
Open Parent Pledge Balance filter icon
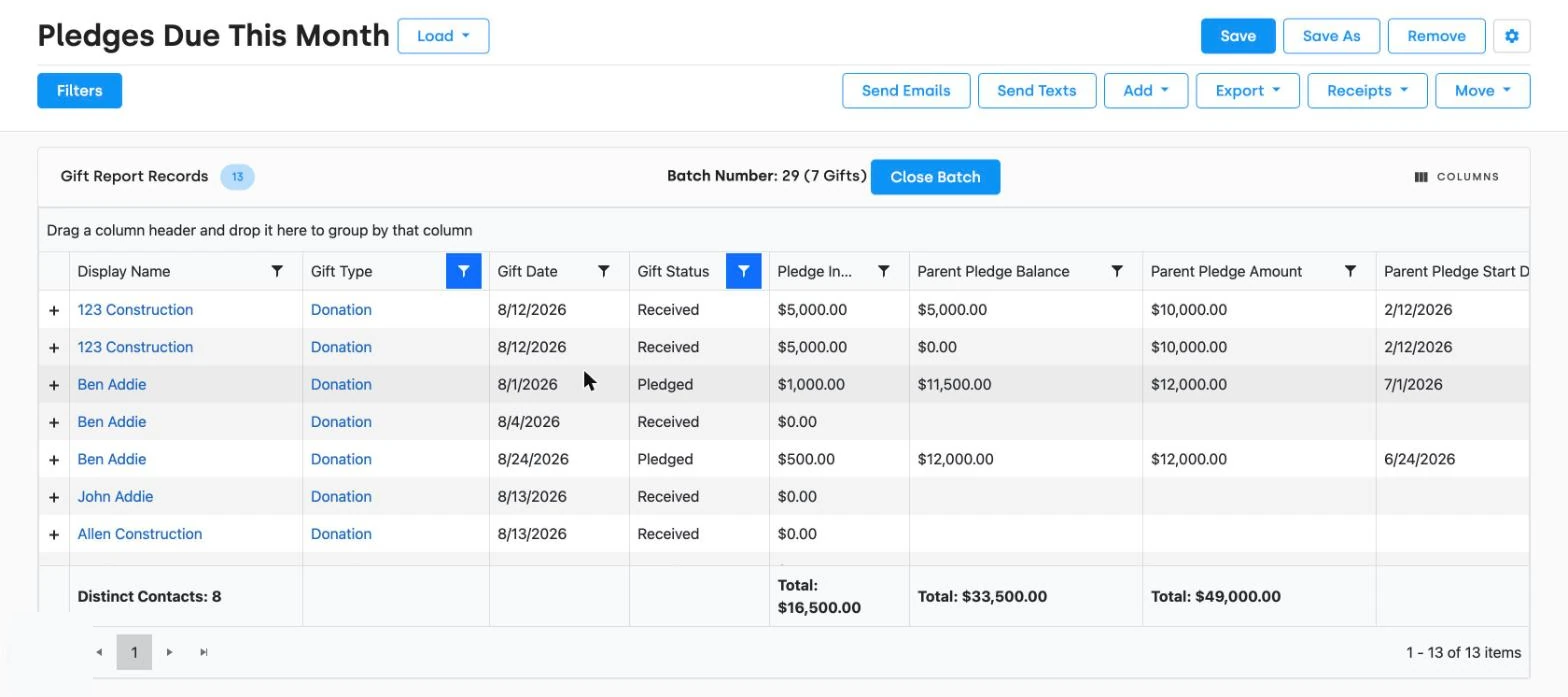click(x=1117, y=271)
